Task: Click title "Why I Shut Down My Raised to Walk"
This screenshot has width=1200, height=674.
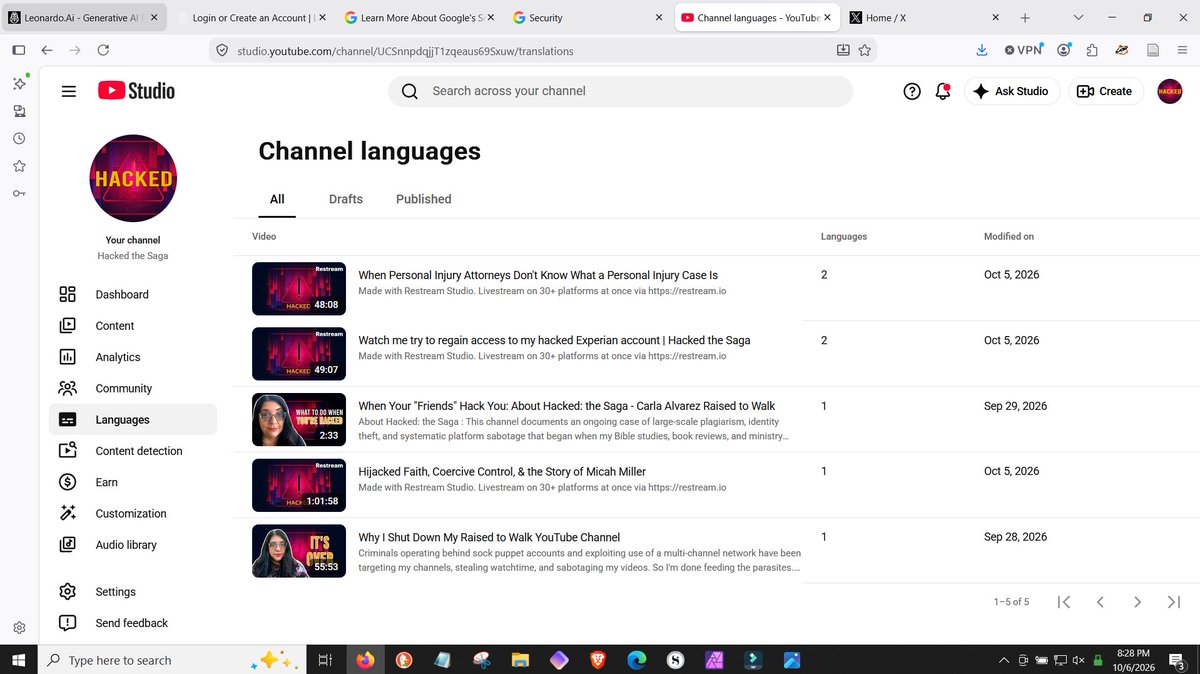Action: tap(489, 537)
